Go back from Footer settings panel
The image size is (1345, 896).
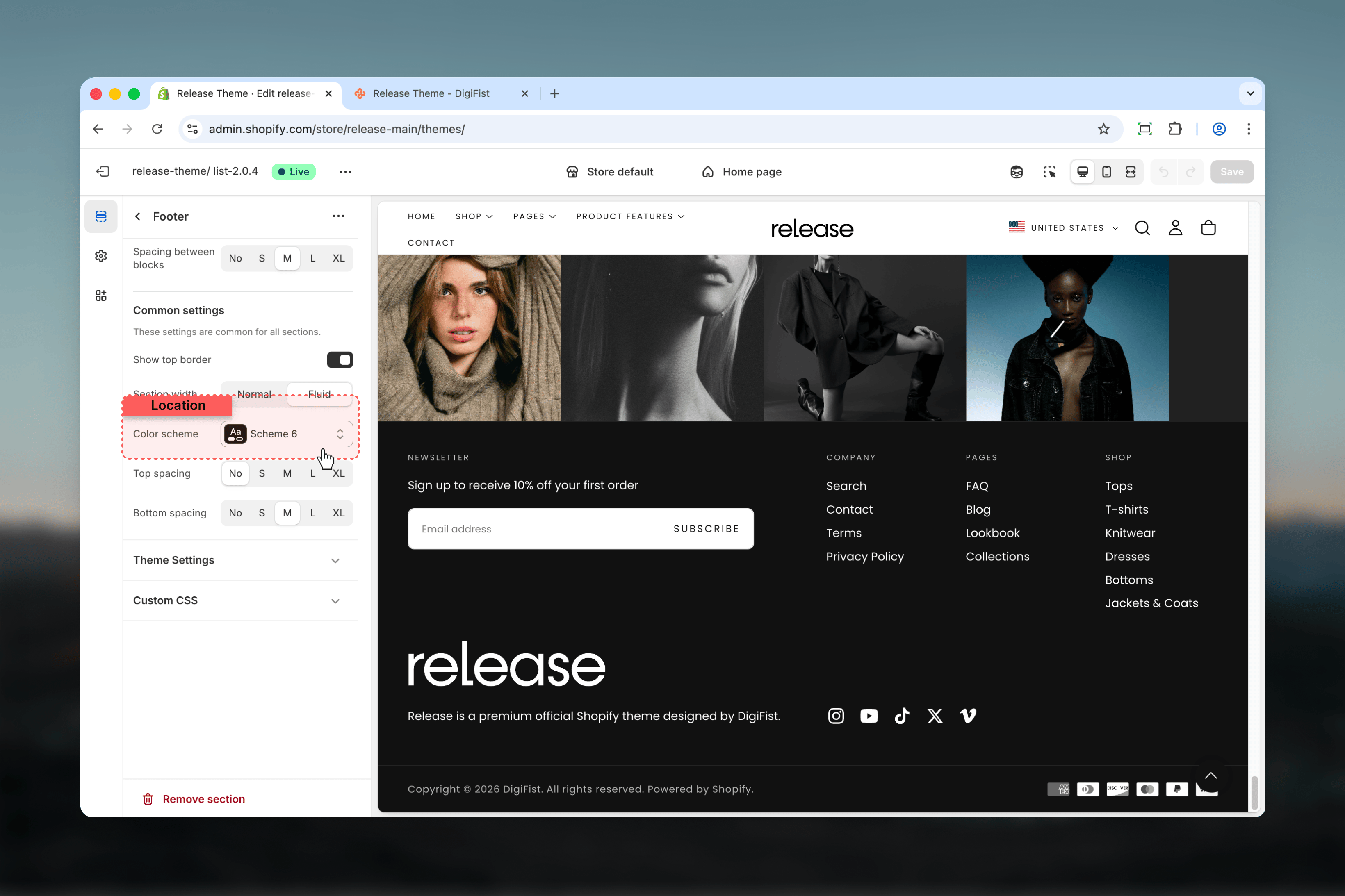coord(137,216)
